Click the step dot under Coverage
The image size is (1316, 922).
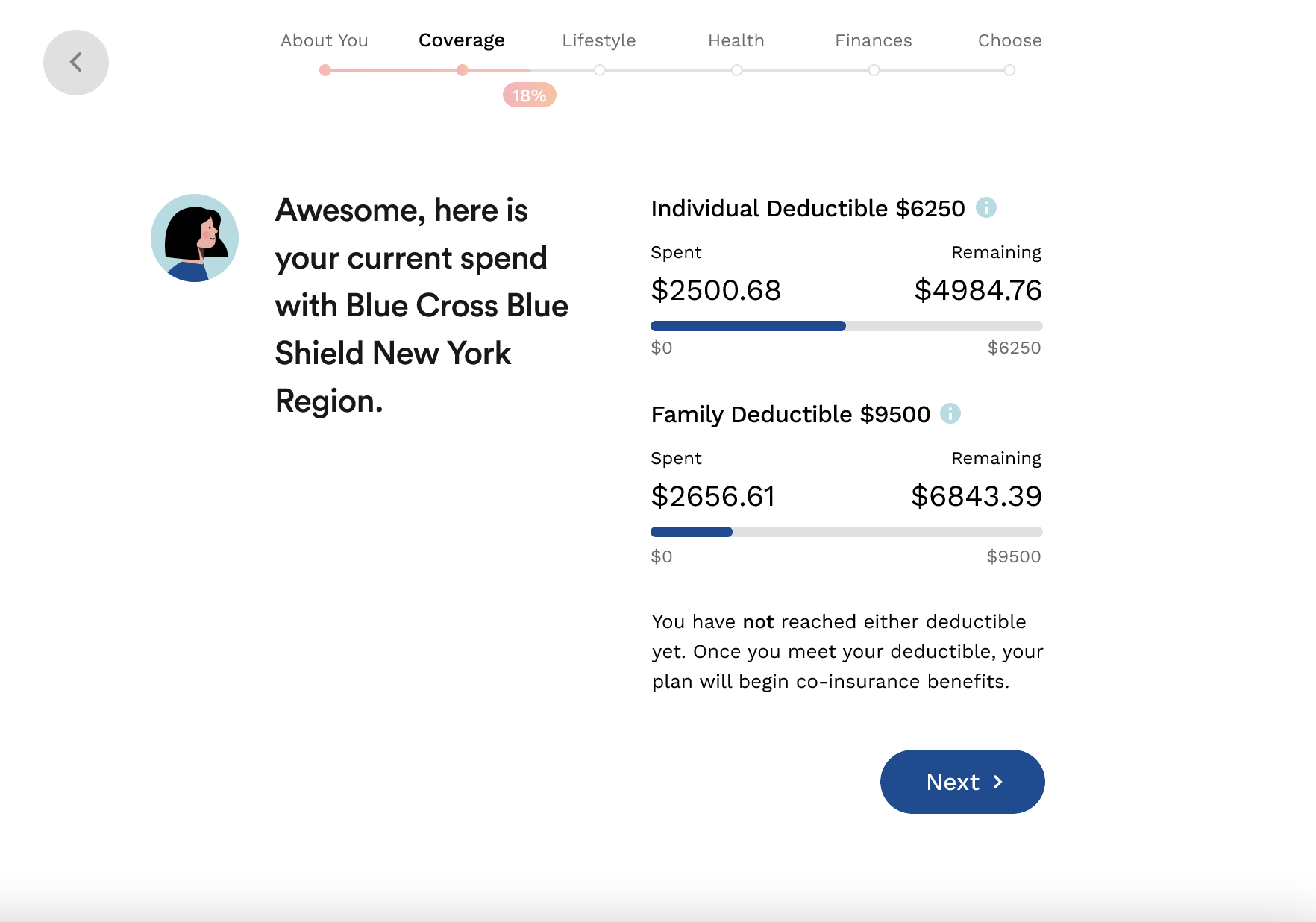[463, 70]
